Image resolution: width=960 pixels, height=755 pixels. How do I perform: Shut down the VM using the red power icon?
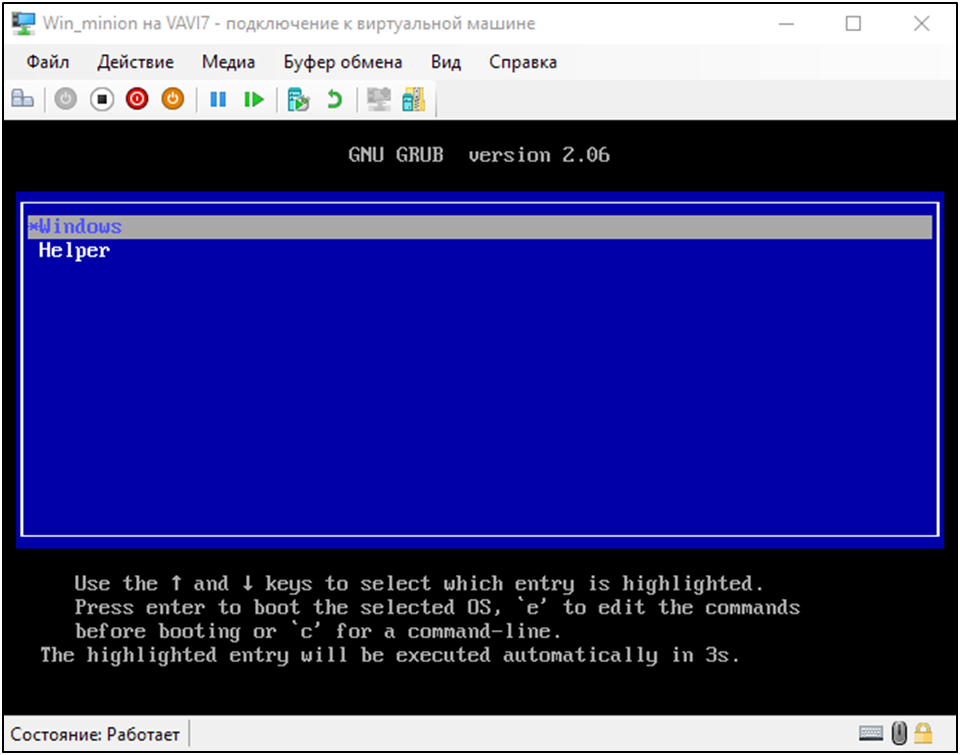[137, 99]
